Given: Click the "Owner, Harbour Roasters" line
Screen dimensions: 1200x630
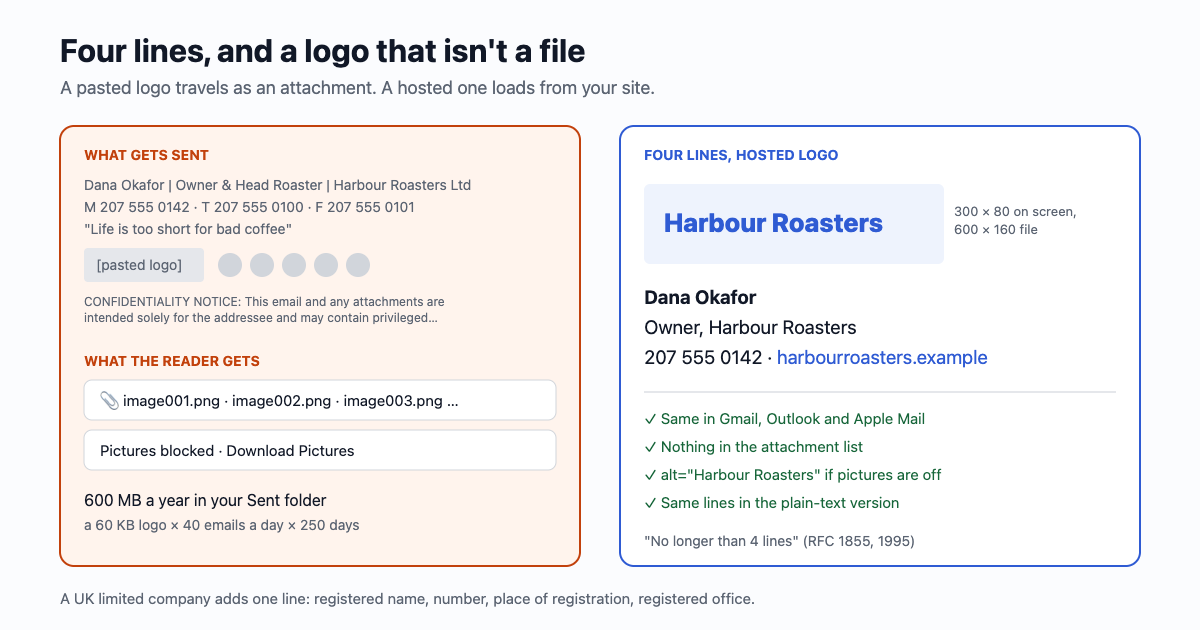Looking at the screenshot, I should (750, 328).
